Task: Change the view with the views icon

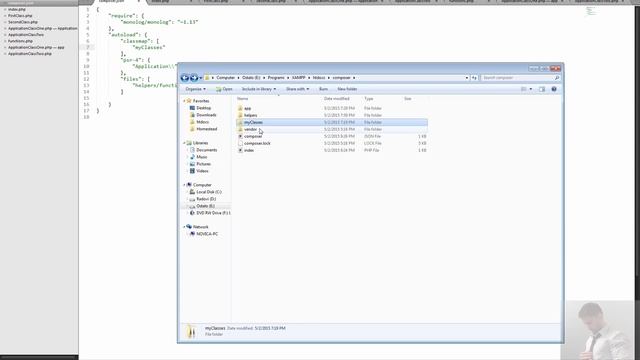Action: click(x=523, y=89)
